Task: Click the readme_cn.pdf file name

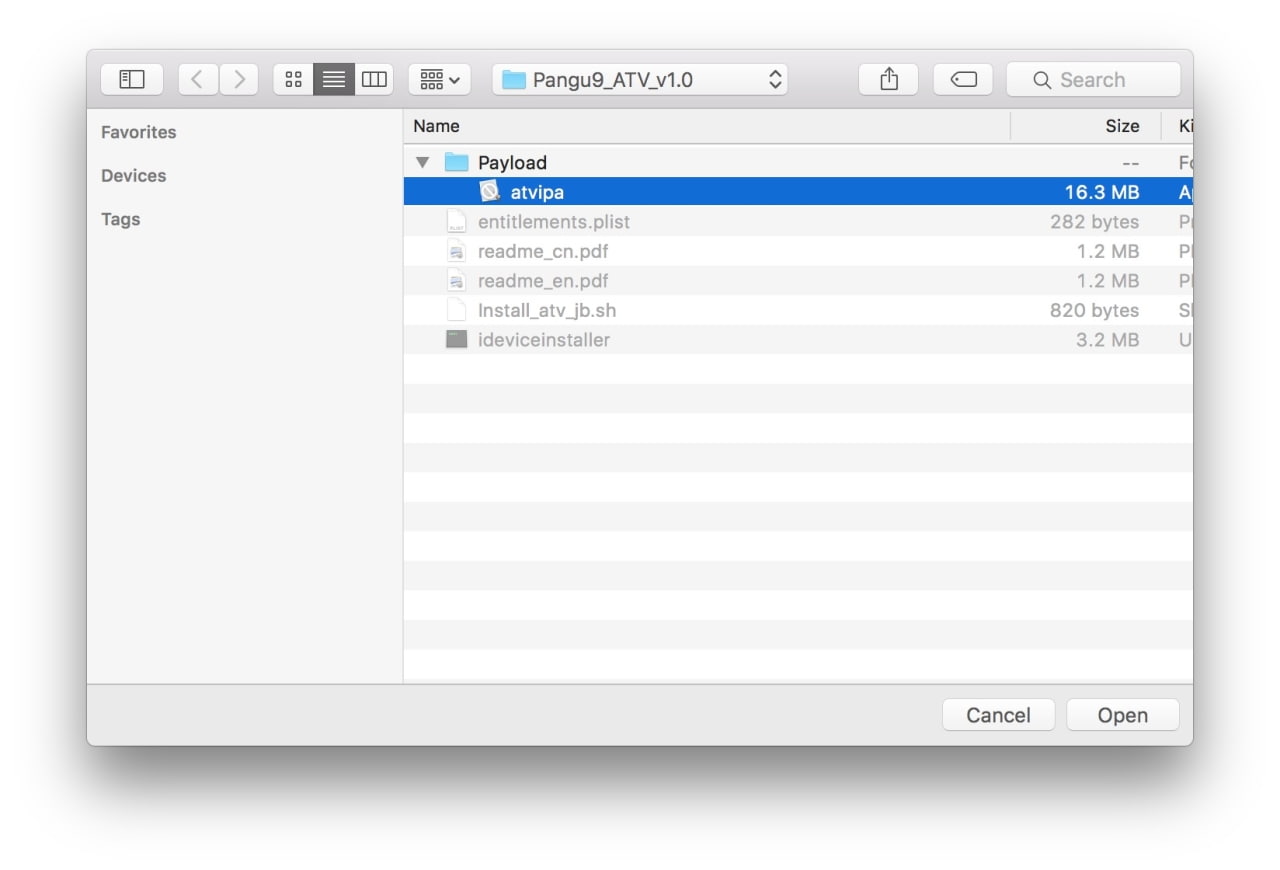Action: pos(543,251)
